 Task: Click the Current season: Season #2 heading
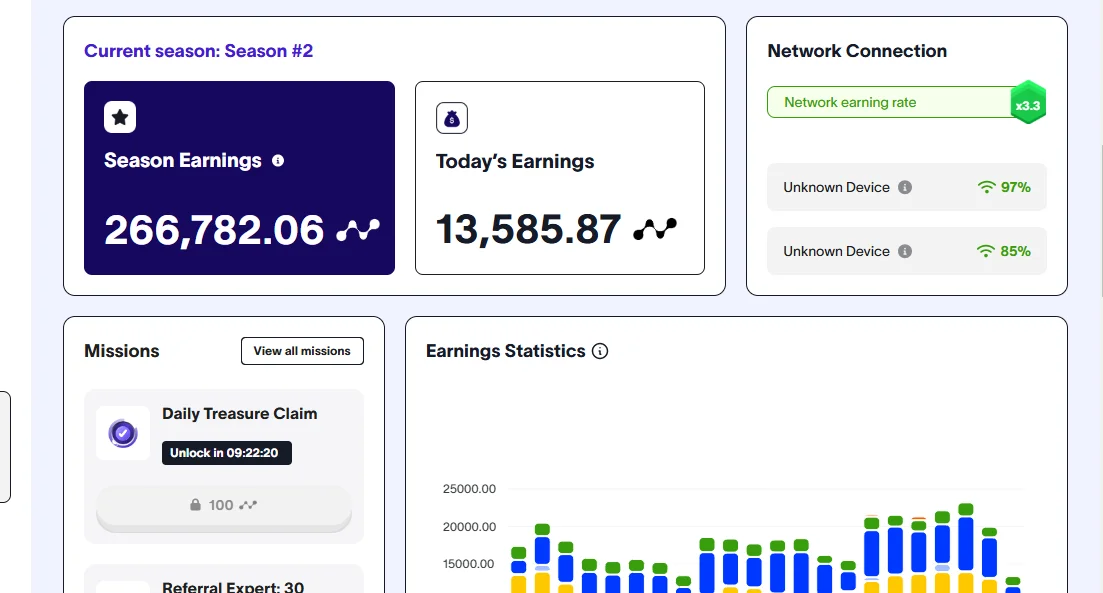pos(198,51)
